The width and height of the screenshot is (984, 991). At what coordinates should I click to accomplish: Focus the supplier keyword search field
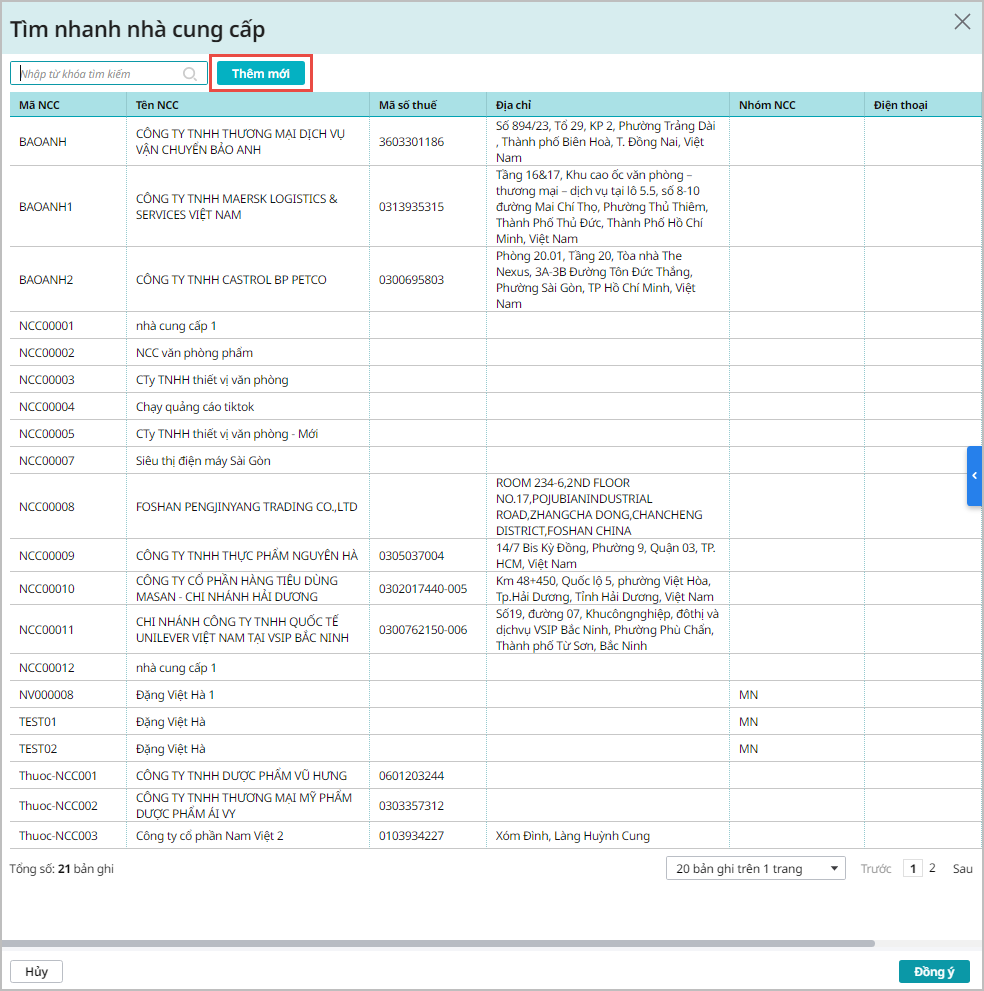pyautogui.click(x=100, y=74)
